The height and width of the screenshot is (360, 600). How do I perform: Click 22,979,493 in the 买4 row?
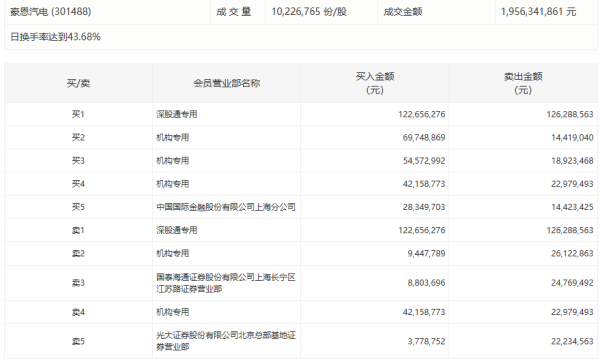(572, 184)
